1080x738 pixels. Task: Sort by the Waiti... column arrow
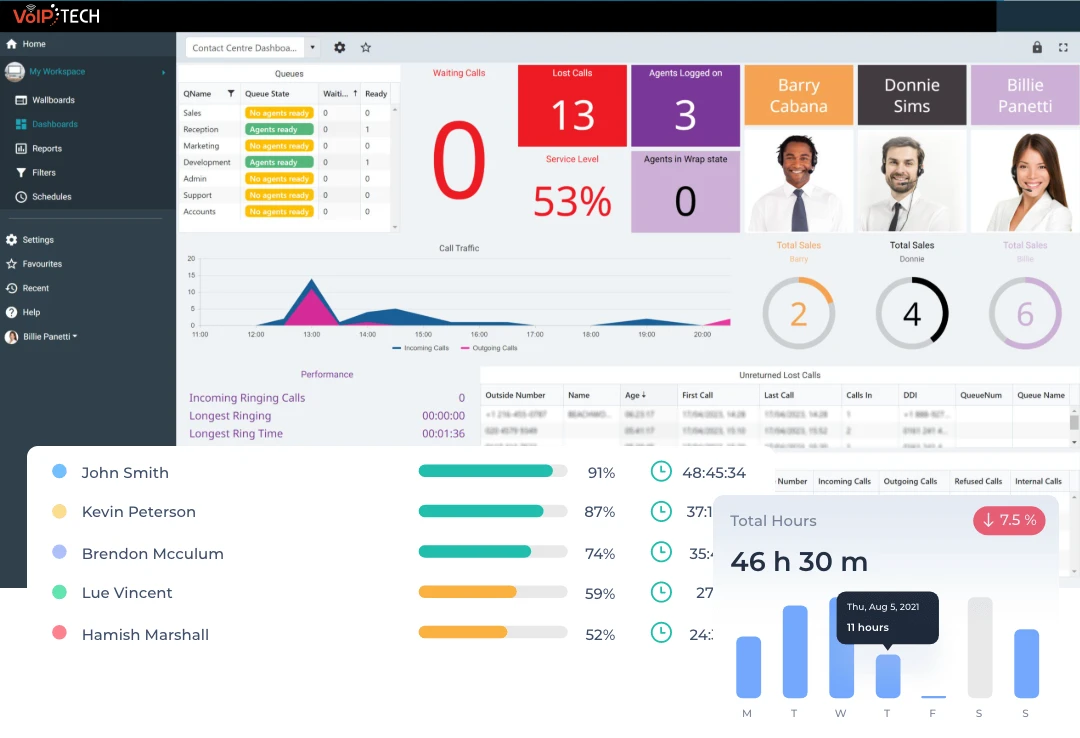(355, 94)
